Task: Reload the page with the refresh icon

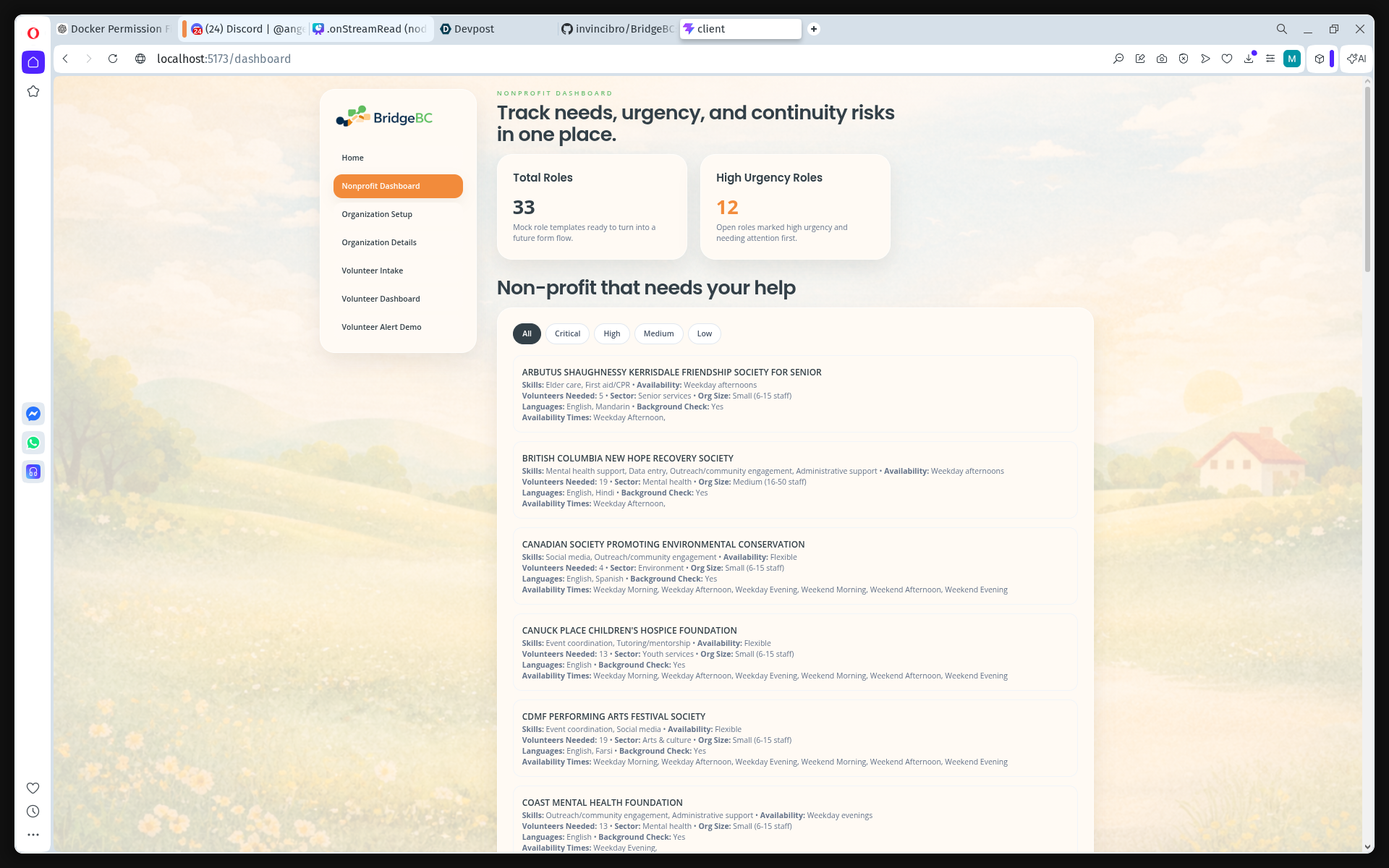Action: pyautogui.click(x=113, y=59)
